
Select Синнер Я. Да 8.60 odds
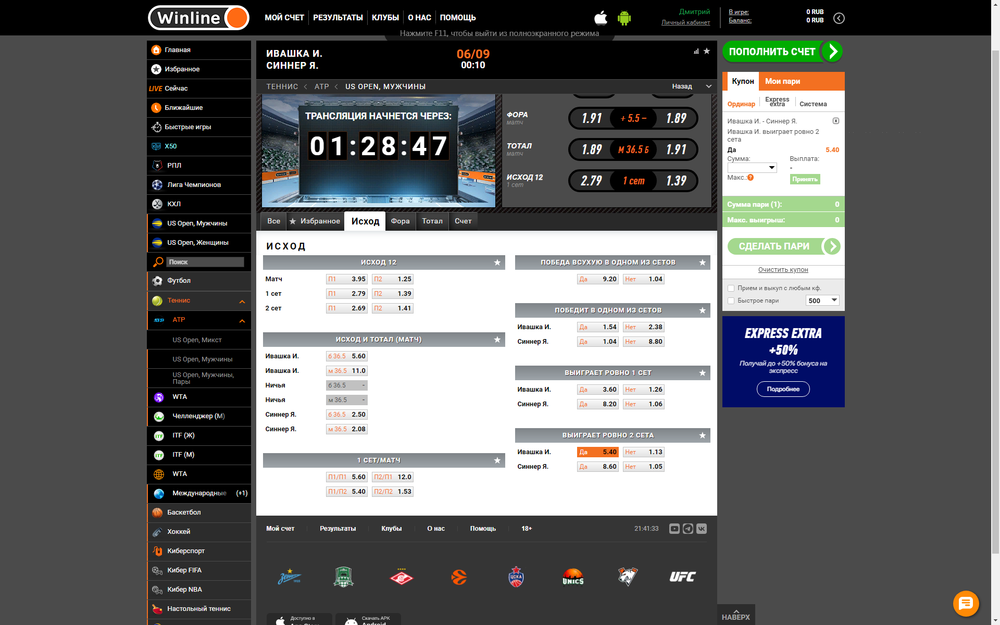coord(598,467)
